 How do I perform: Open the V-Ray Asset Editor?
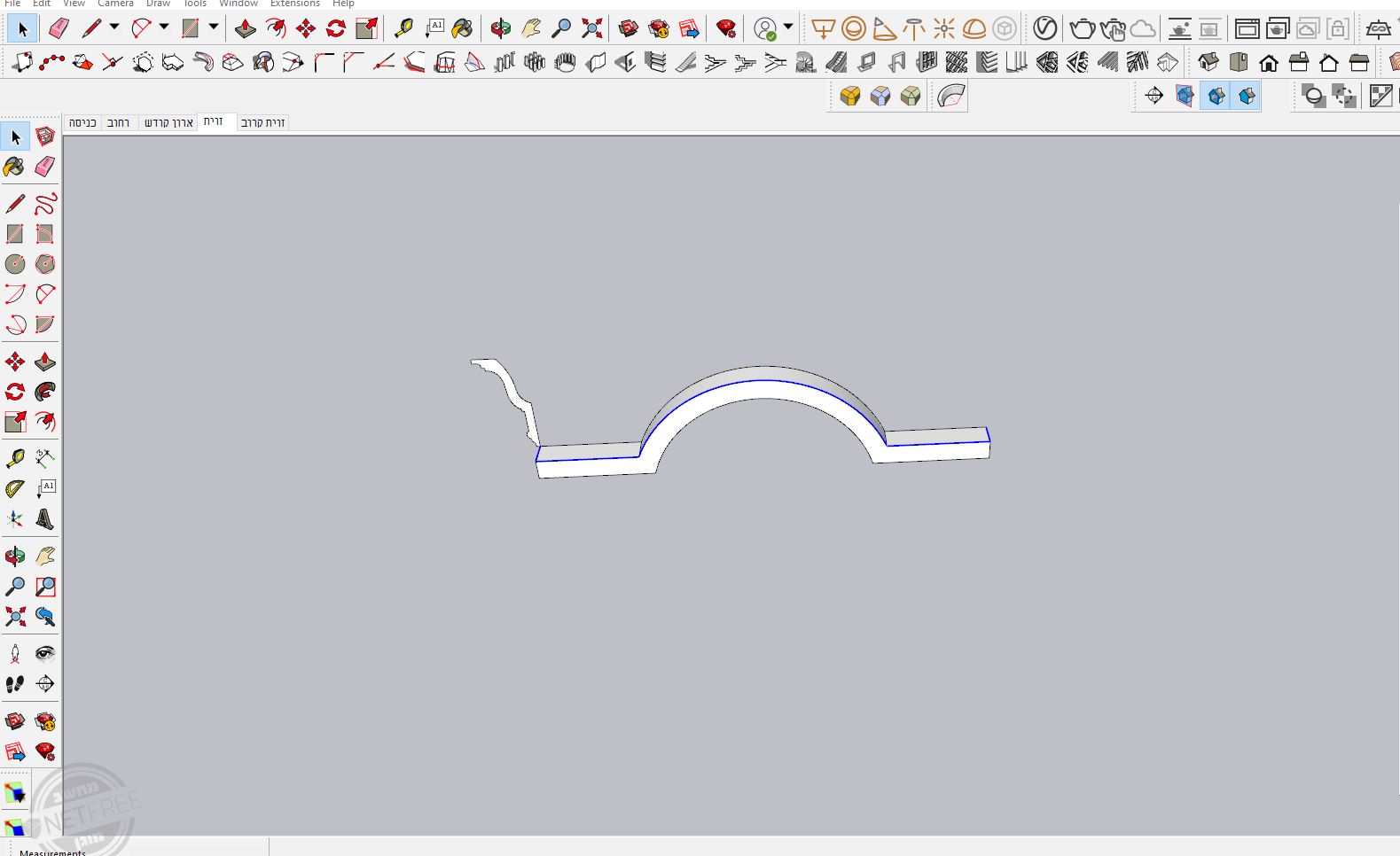(x=1045, y=29)
